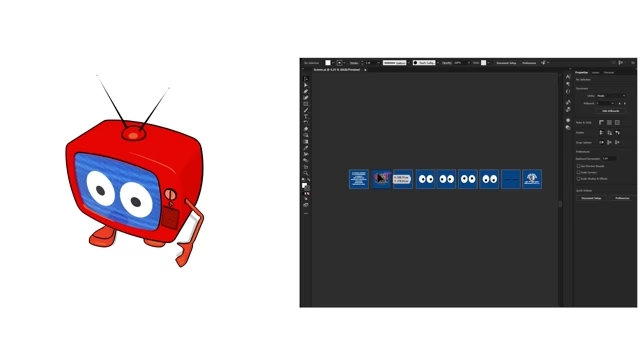Click the Smart Guides icon in Guides row

617,133
